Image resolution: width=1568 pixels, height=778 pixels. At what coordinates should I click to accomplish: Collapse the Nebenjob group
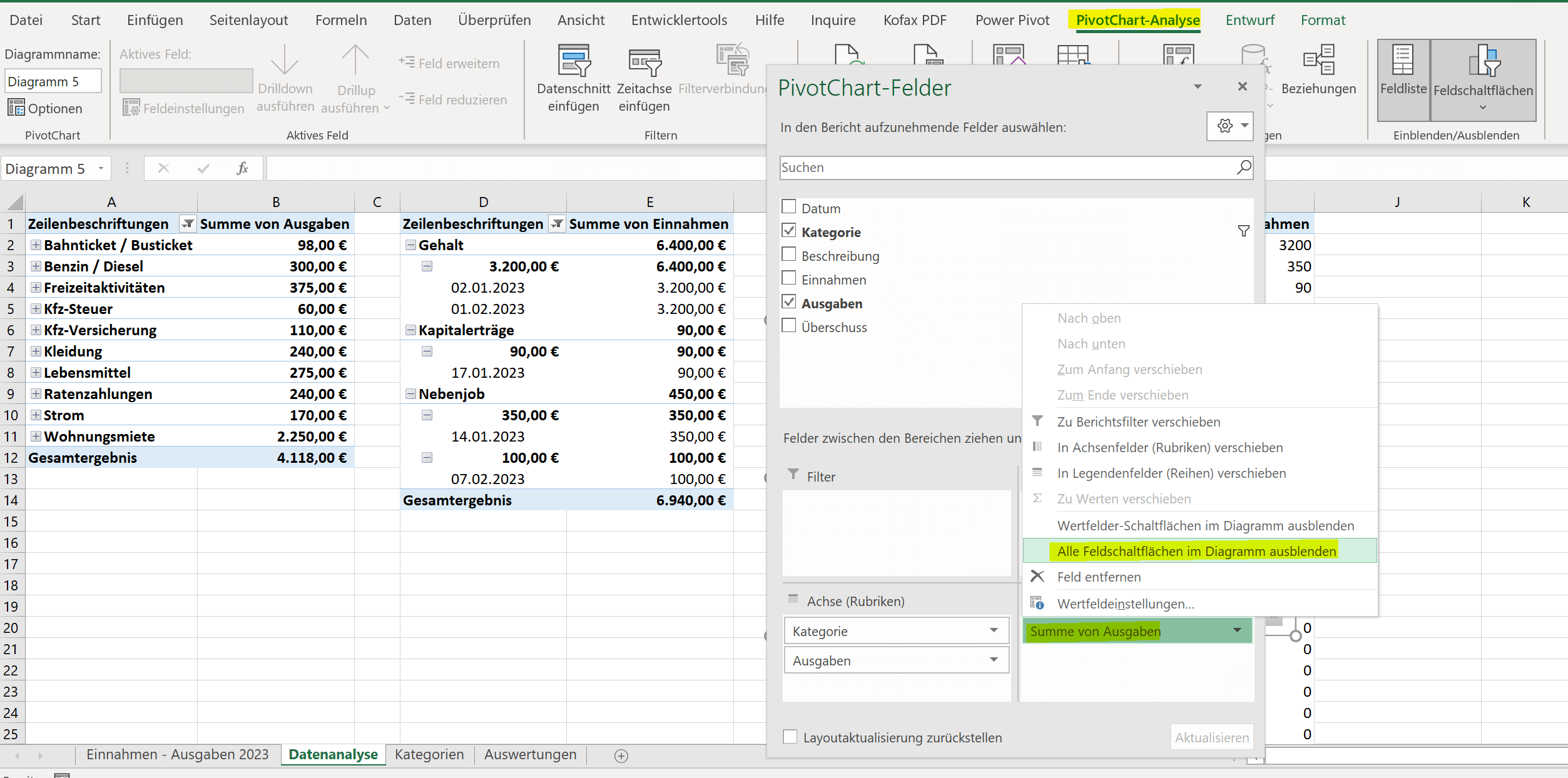[x=410, y=393]
